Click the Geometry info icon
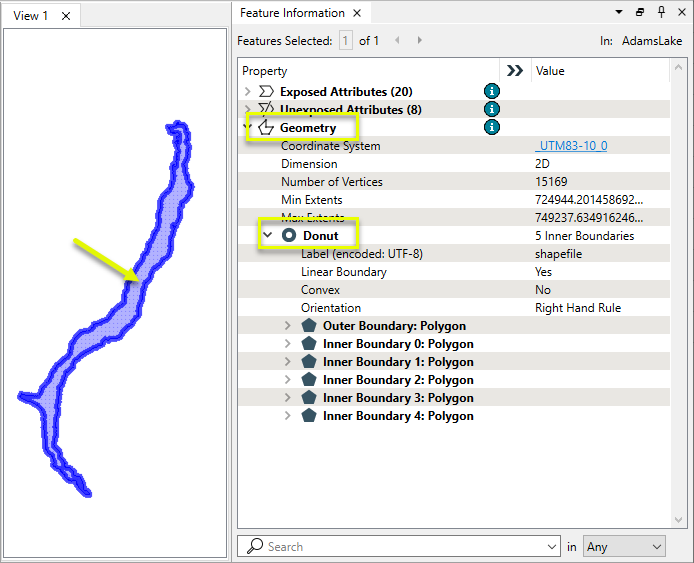This screenshot has width=694, height=563. coord(492,127)
